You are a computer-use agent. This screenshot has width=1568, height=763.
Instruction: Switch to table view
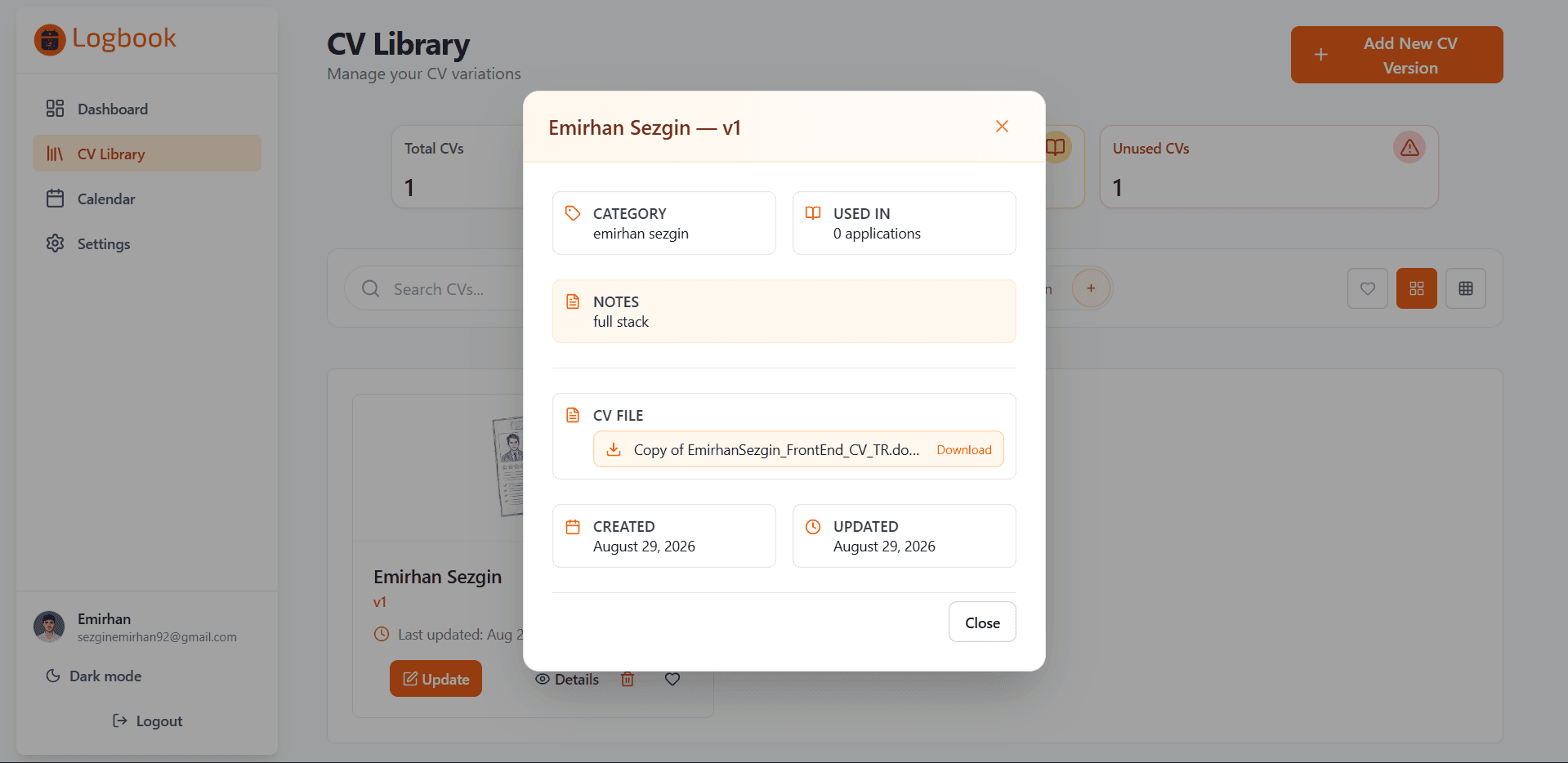tap(1465, 288)
